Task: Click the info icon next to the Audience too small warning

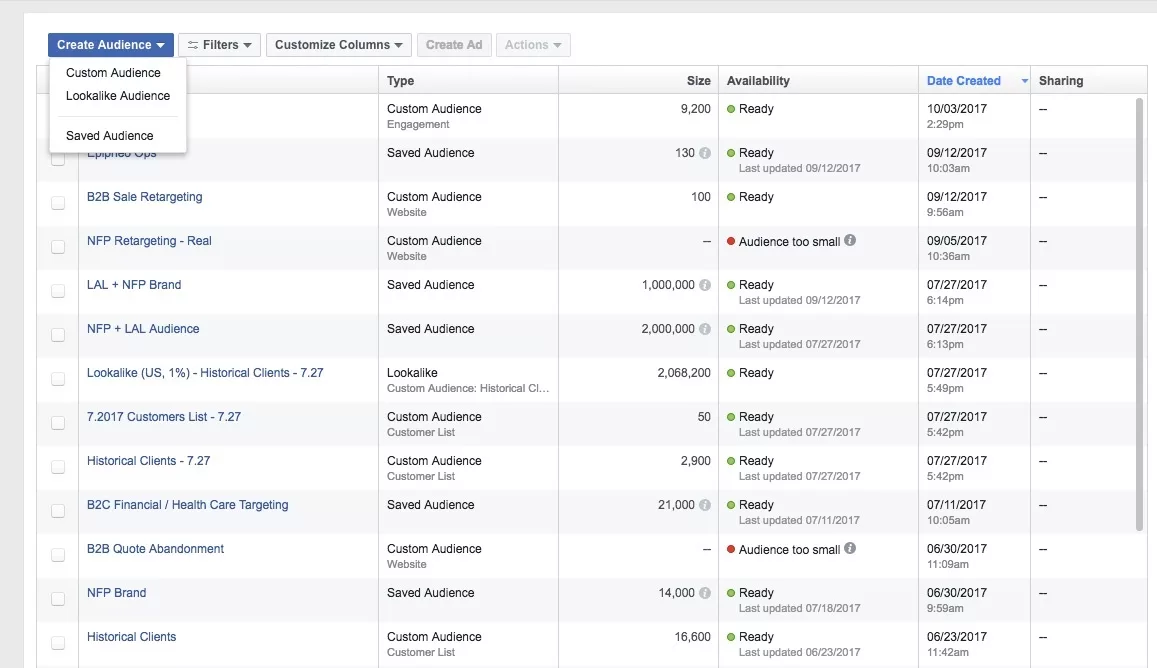Action: click(849, 240)
